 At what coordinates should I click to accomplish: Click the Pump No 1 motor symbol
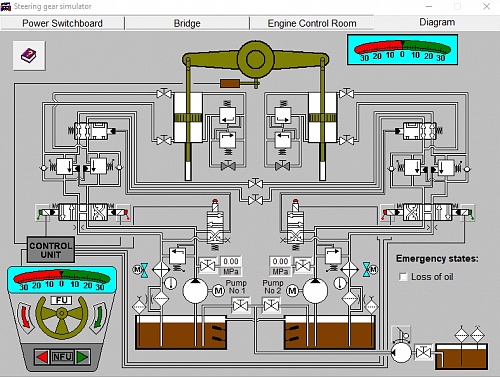coord(218,291)
